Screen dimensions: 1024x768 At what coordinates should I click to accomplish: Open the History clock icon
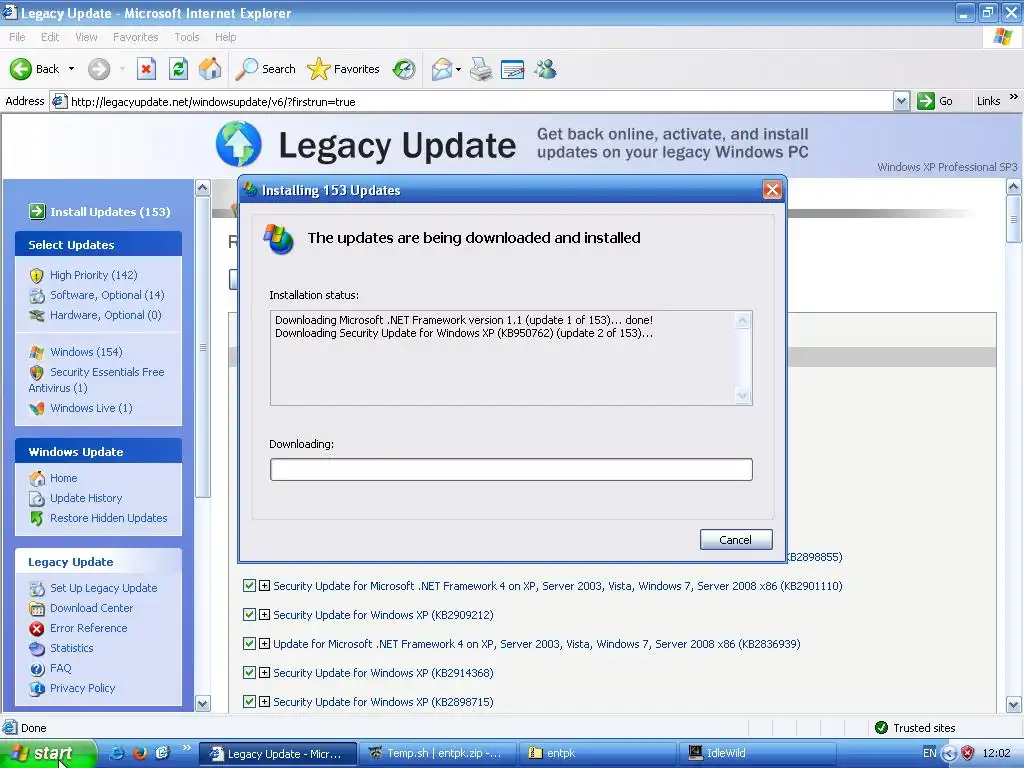pos(404,69)
